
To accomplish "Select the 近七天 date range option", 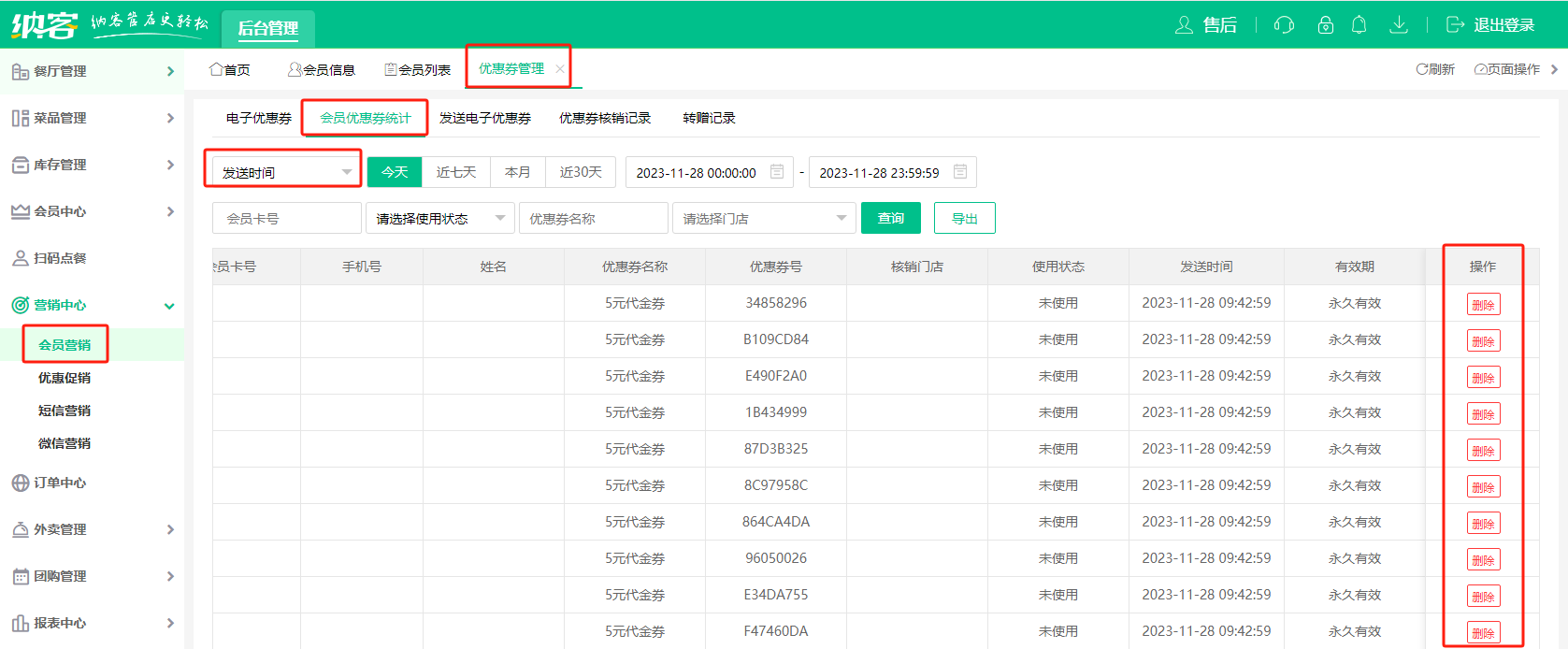I will [x=456, y=172].
